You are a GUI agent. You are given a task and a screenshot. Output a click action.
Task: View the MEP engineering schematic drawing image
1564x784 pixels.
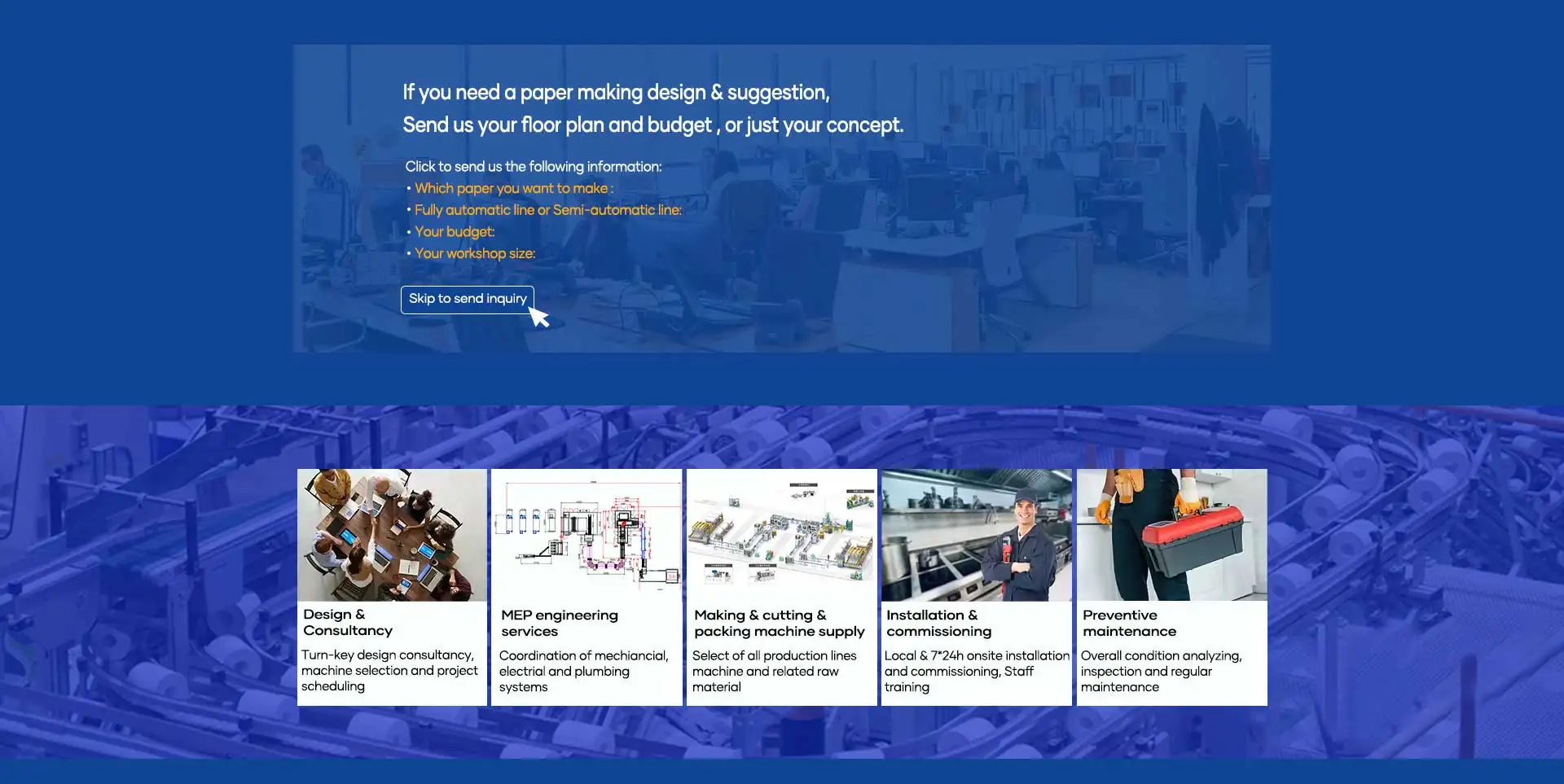[586, 535]
